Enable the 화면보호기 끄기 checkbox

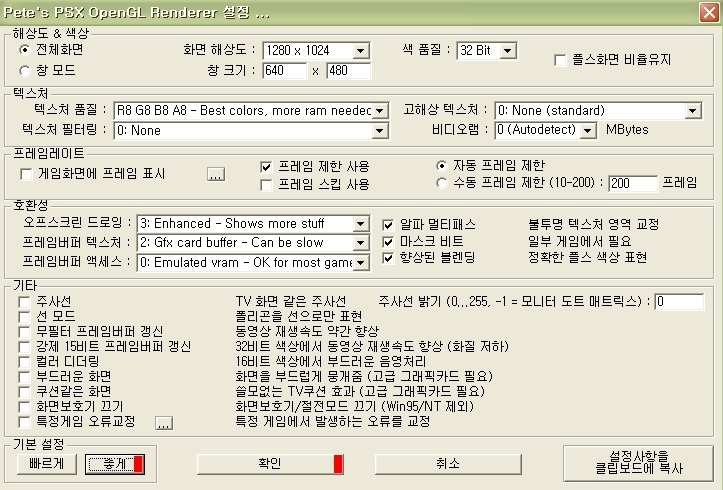(x=24, y=407)
